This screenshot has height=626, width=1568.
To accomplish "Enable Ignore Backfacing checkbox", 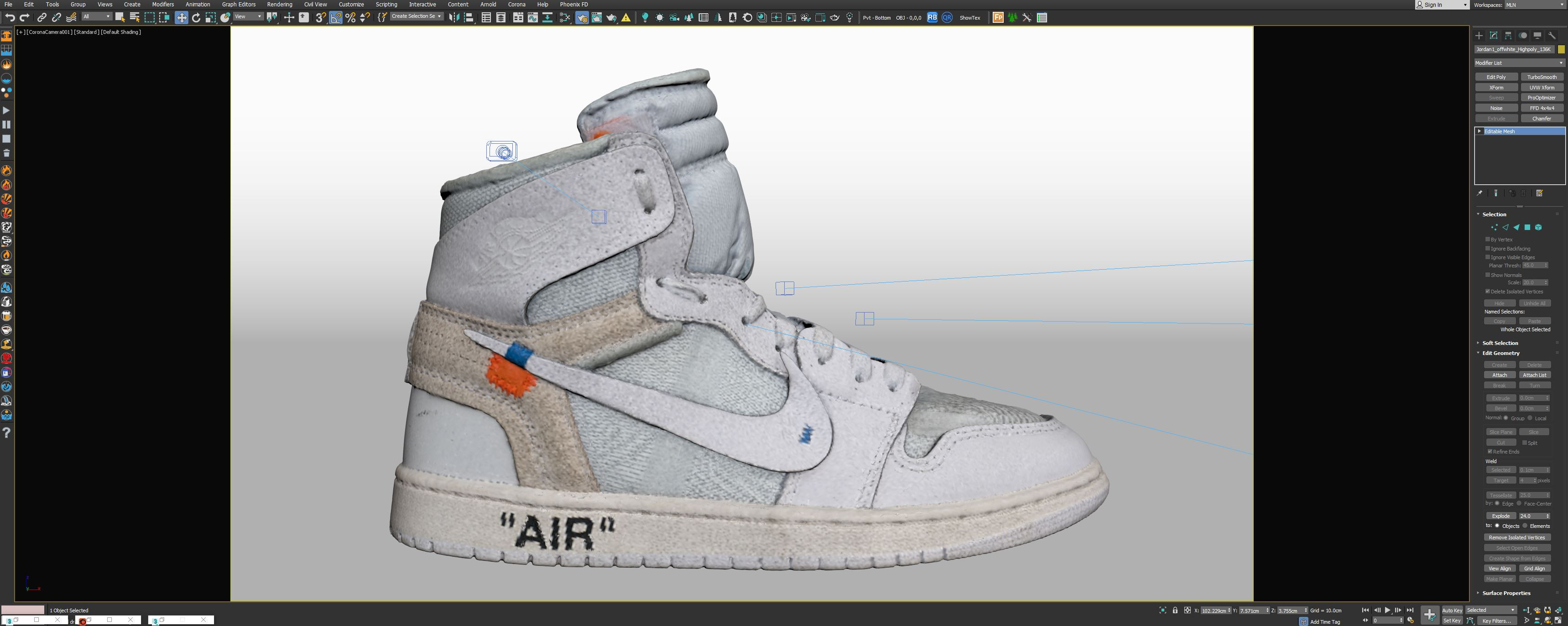I will (1488, 249).
